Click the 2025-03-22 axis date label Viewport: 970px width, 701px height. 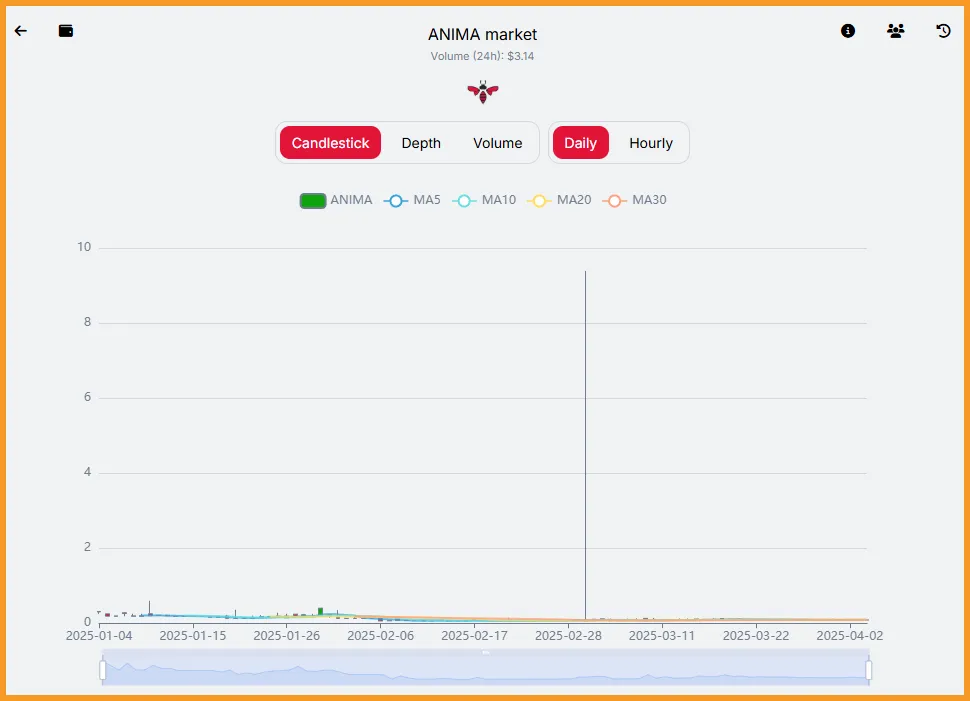point(756,636)
